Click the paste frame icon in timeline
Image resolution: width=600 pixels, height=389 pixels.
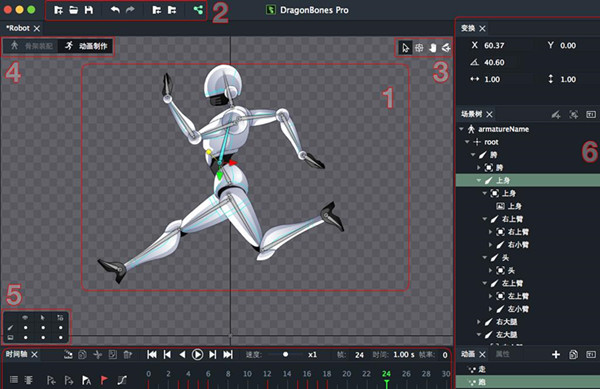tap(112, 355)
